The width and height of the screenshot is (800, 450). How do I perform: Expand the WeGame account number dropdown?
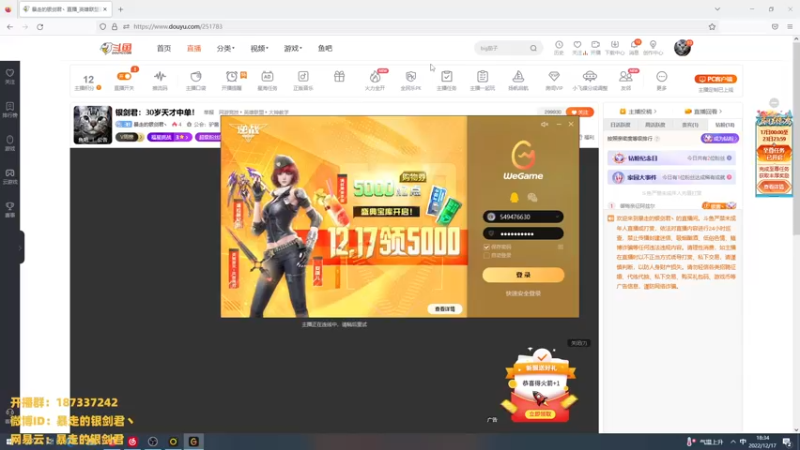pyautogui.click(x=557, y=217)
